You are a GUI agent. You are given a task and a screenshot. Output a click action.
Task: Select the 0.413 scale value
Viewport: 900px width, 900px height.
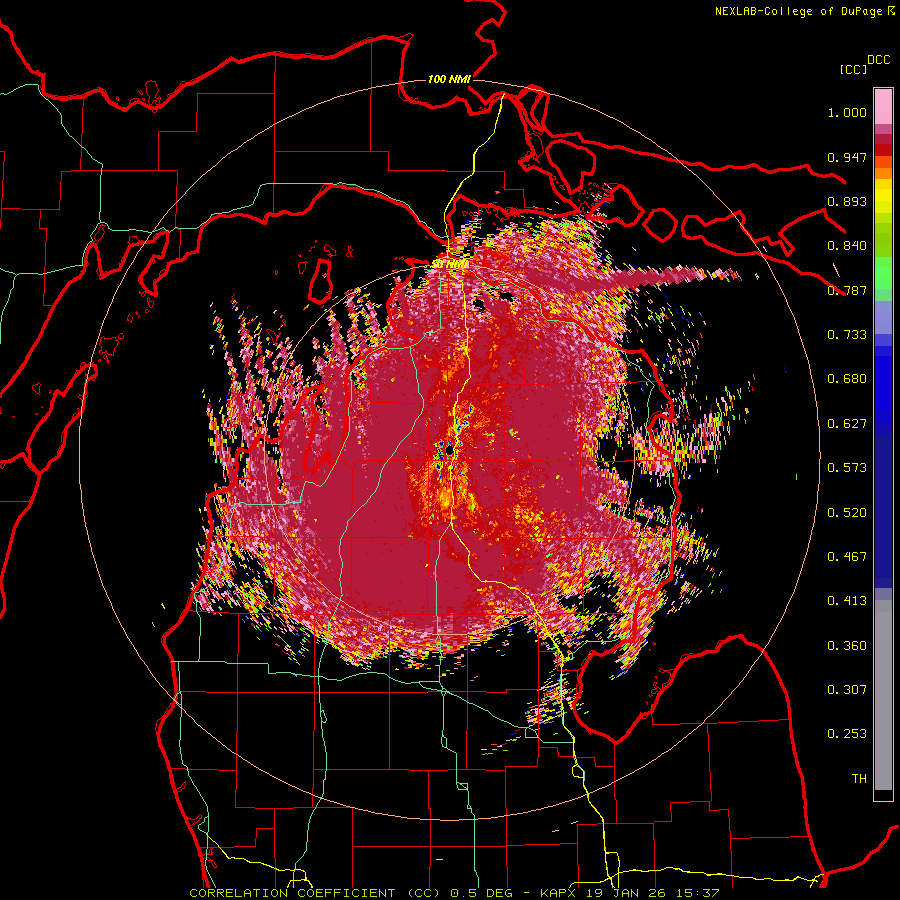coord(847,601)
